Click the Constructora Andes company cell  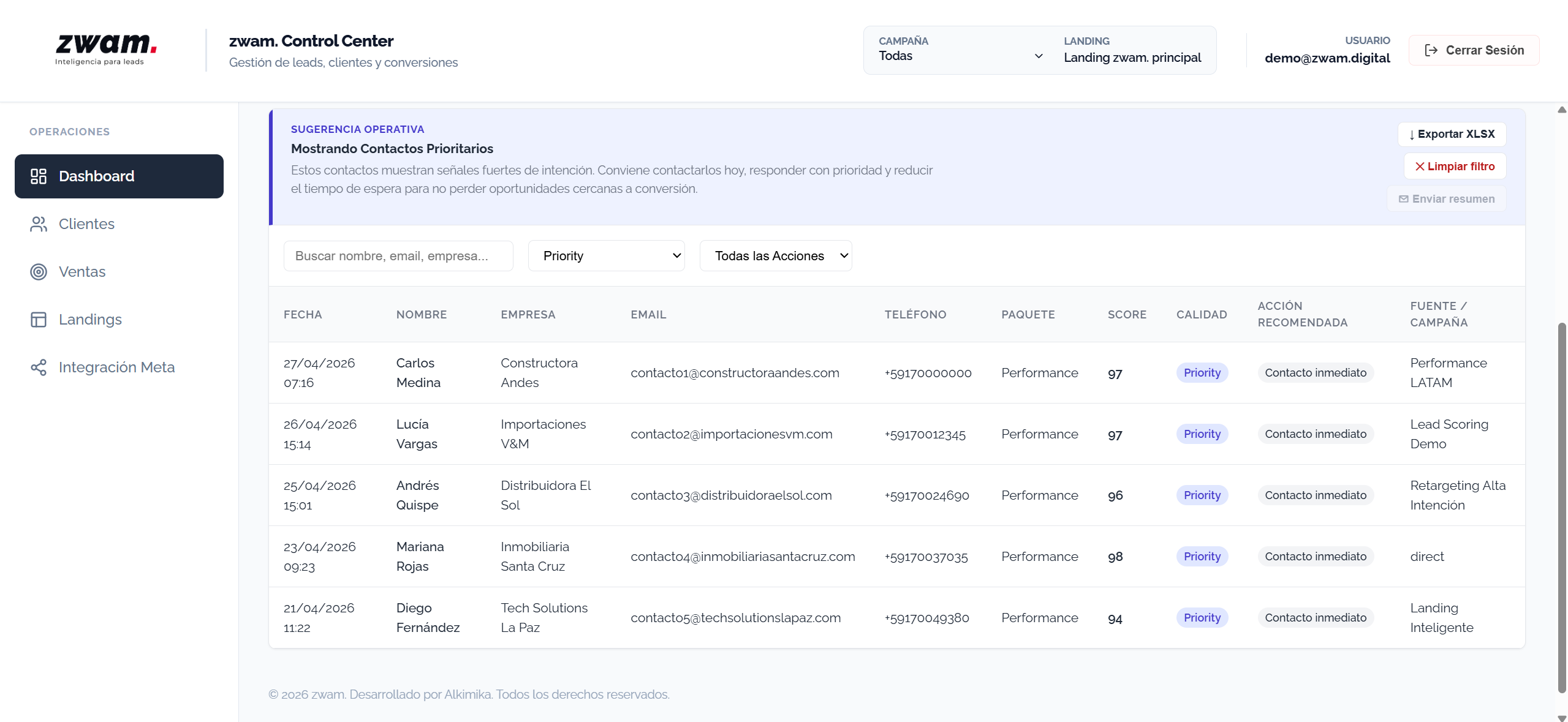click(539, 373)
